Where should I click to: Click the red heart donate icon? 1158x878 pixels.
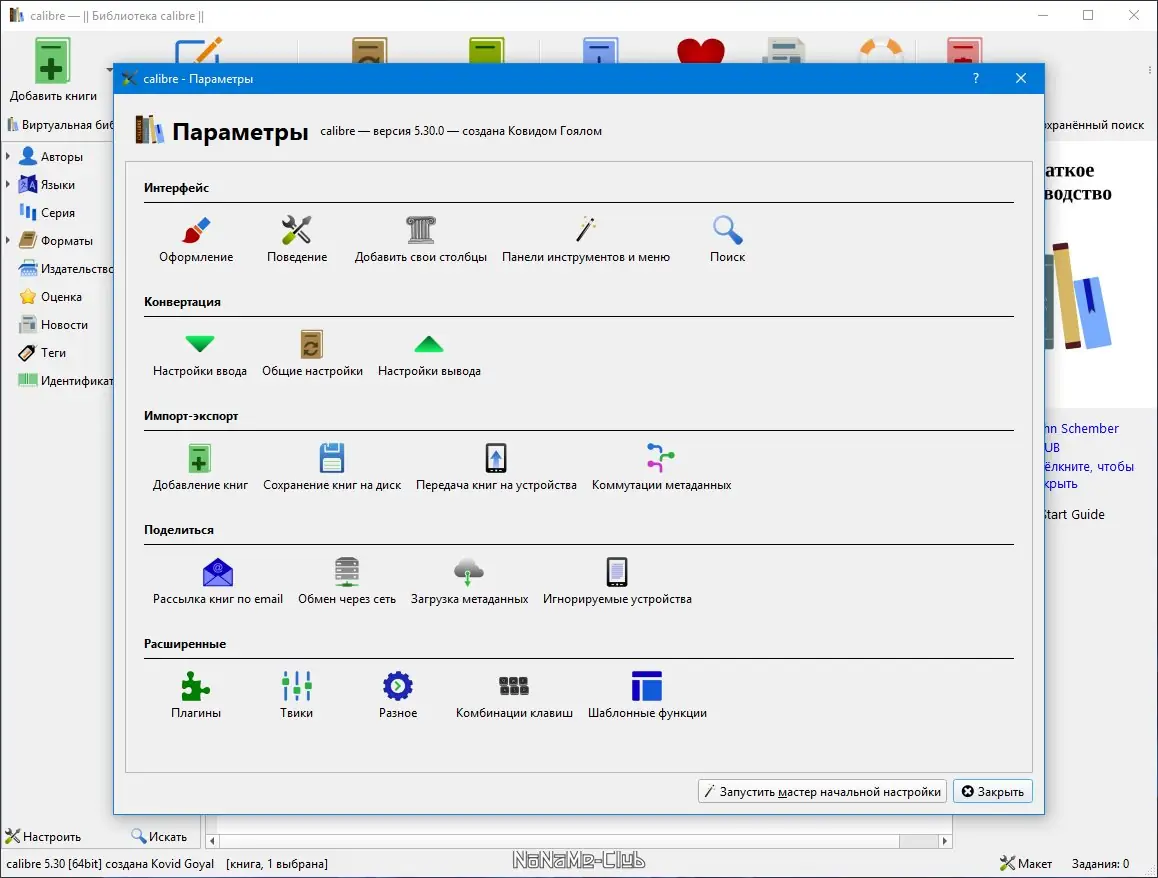pos(700,50)
